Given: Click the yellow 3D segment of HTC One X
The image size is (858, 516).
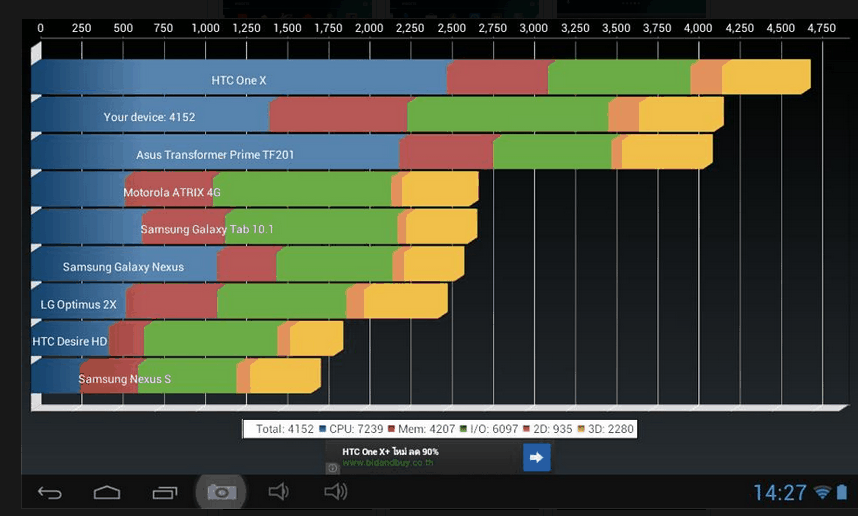Looking at the screenshot, I should coord(766,77).
